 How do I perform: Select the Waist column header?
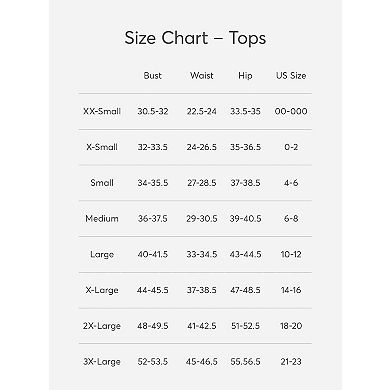202,76
